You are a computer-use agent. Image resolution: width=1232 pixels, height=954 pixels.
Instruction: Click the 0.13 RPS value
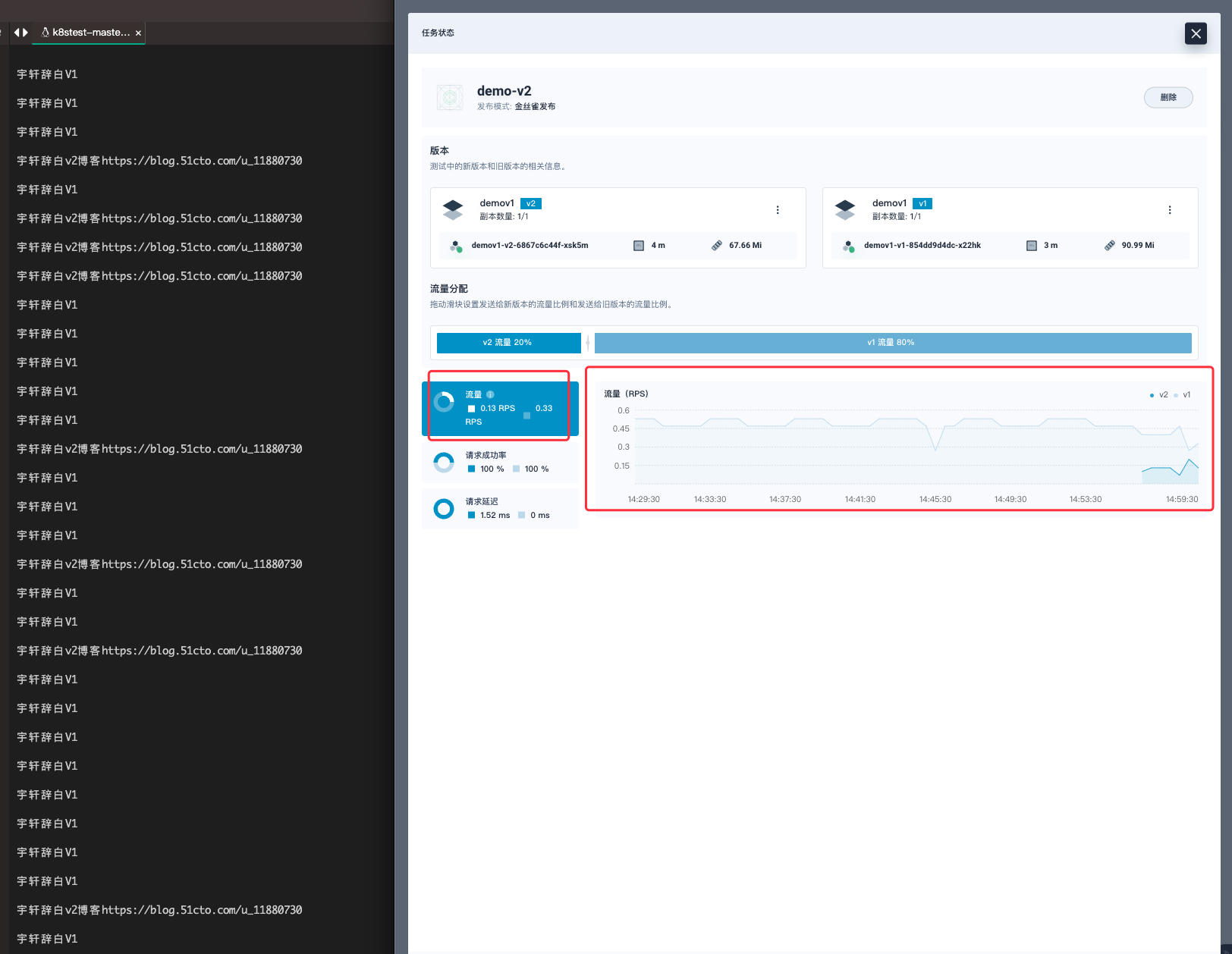coord(498,409)
